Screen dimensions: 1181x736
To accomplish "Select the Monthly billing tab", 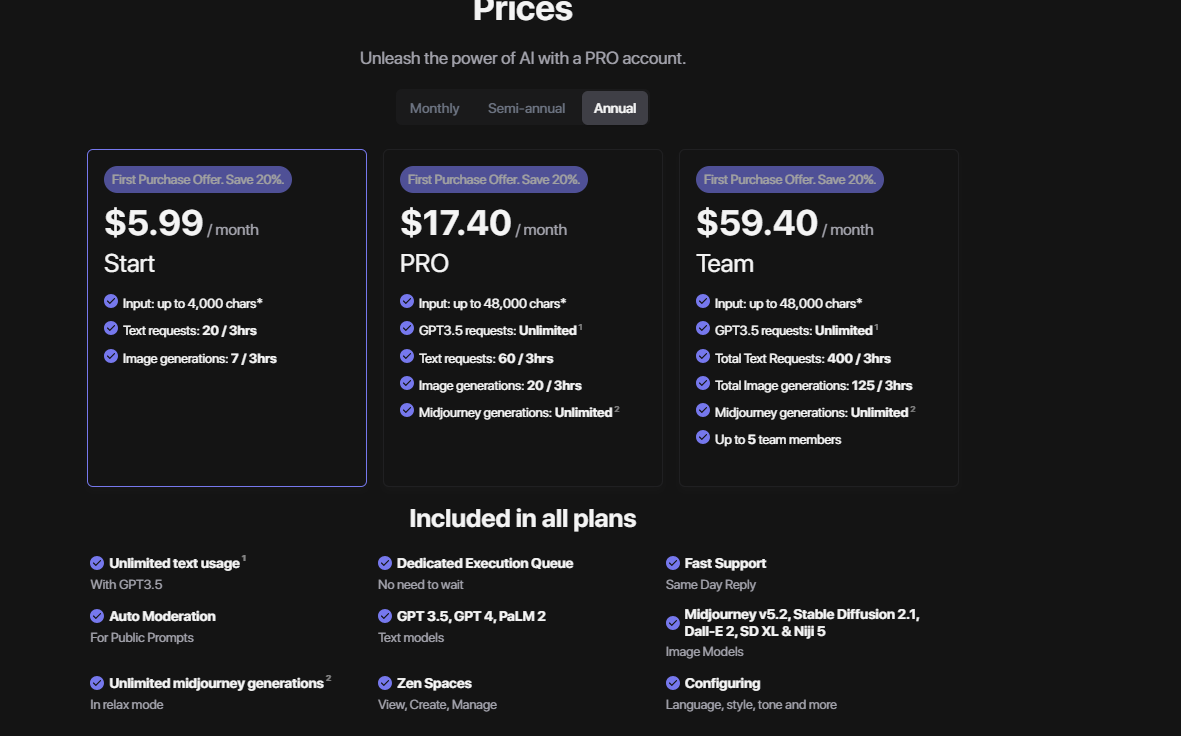I will (434, 108).
